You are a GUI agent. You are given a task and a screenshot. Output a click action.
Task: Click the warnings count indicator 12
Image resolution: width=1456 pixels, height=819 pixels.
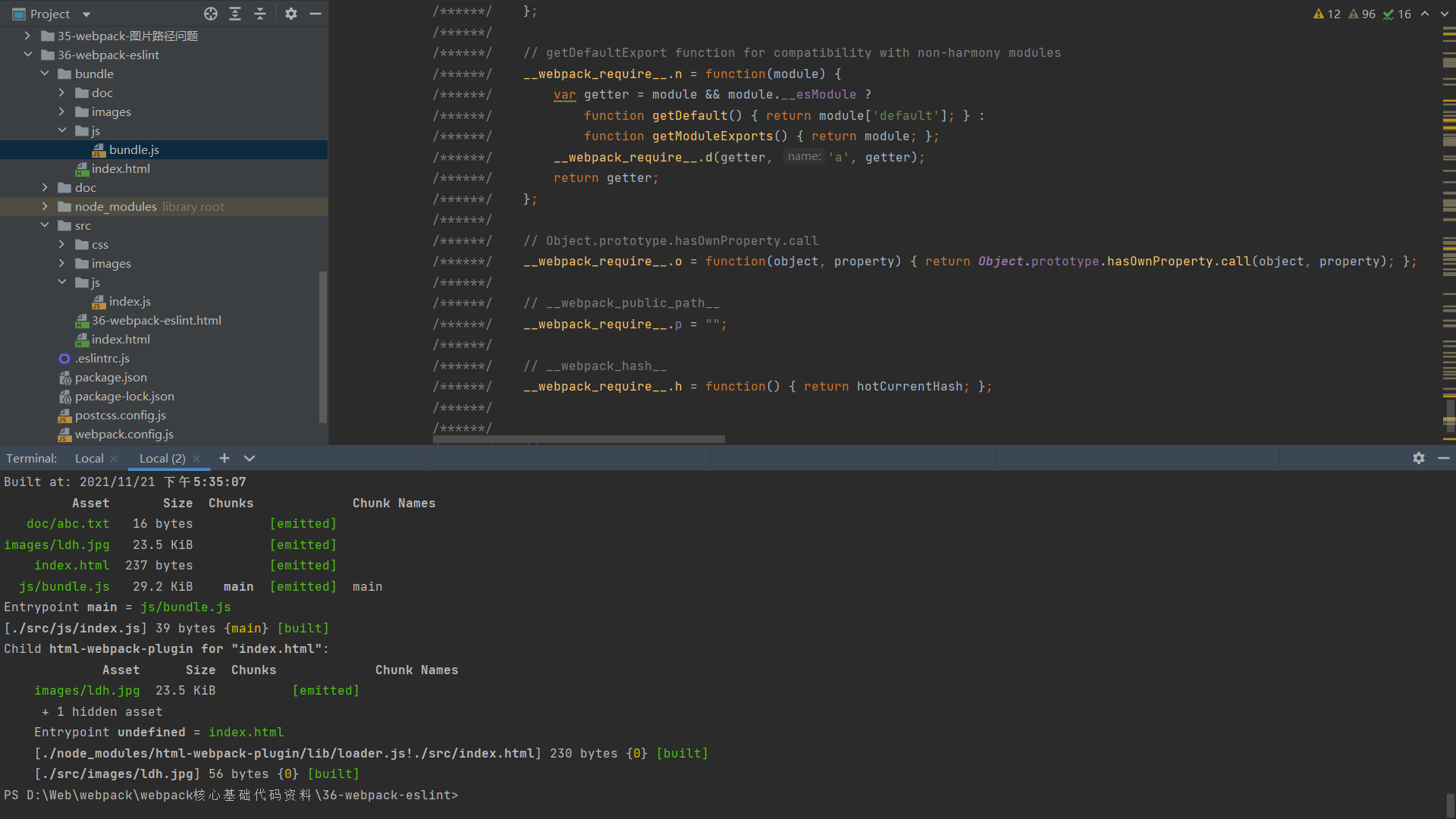click(1327, 14)
